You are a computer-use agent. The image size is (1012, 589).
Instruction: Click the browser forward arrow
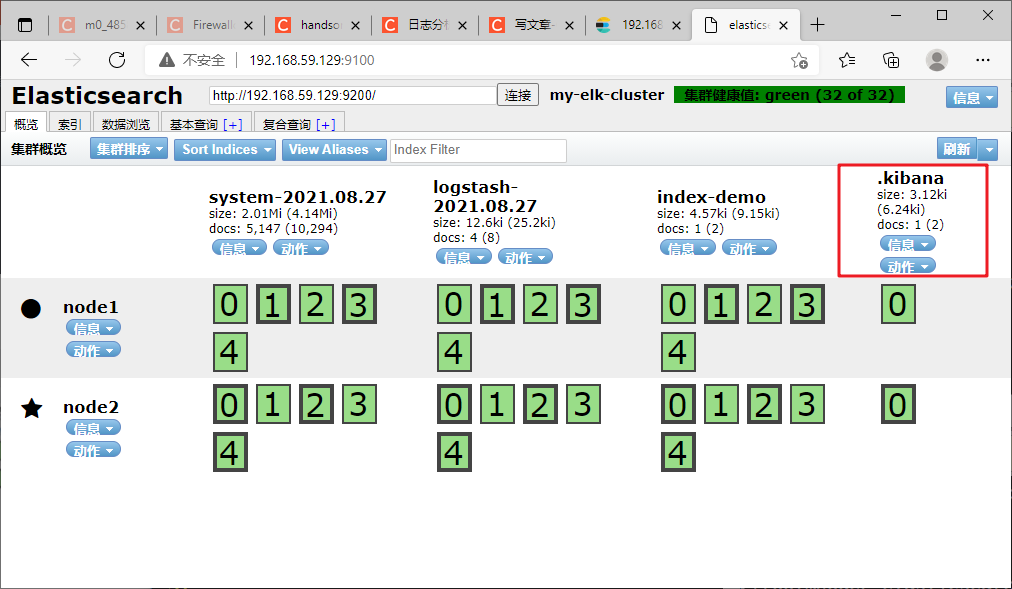point(73,60)
